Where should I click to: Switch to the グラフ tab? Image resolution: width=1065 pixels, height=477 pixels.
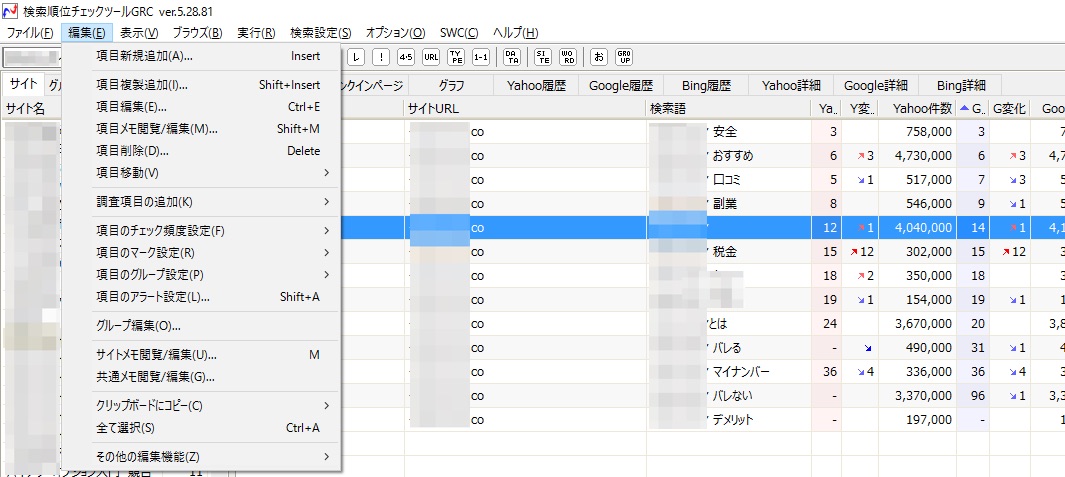(x=452, y=86)
